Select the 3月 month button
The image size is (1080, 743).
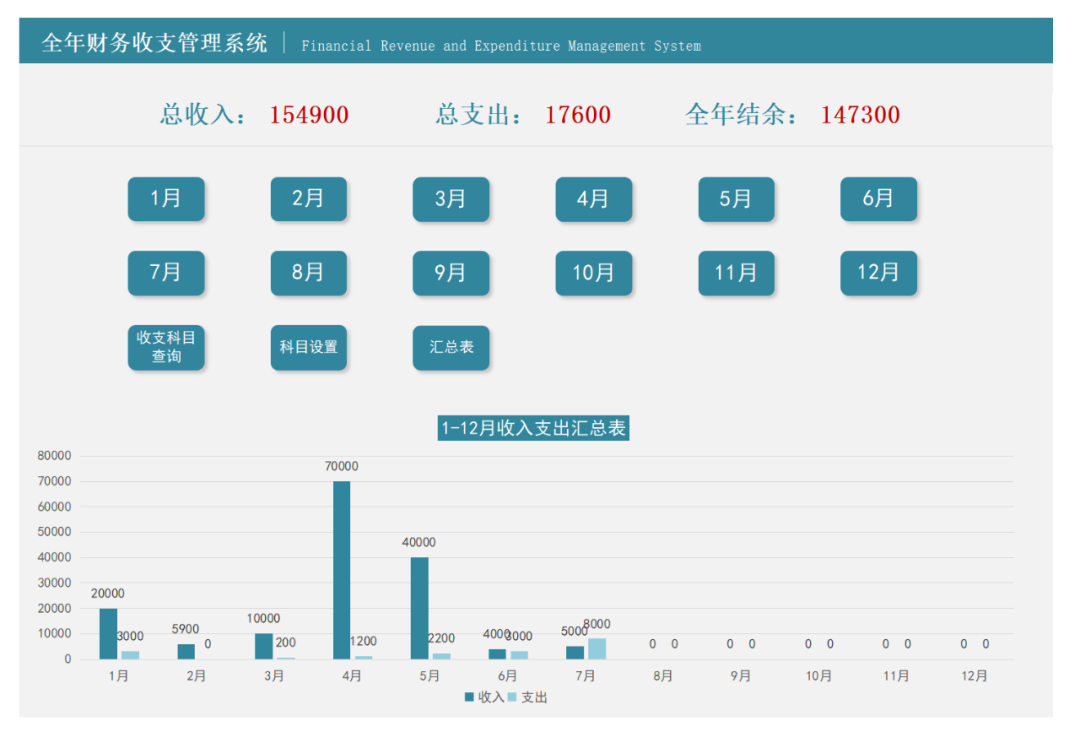pyautogui.click(x=451, y=199)
